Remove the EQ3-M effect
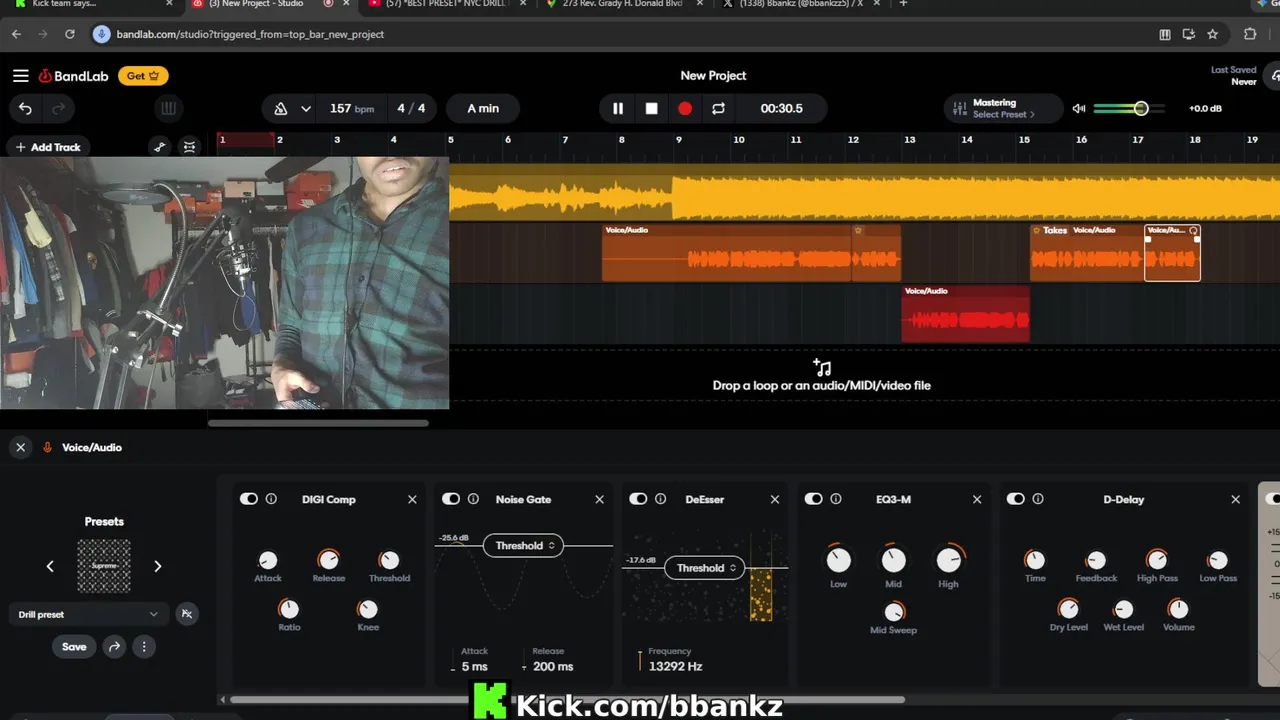This screenshot has height=720, width=1280. [977, 499]
